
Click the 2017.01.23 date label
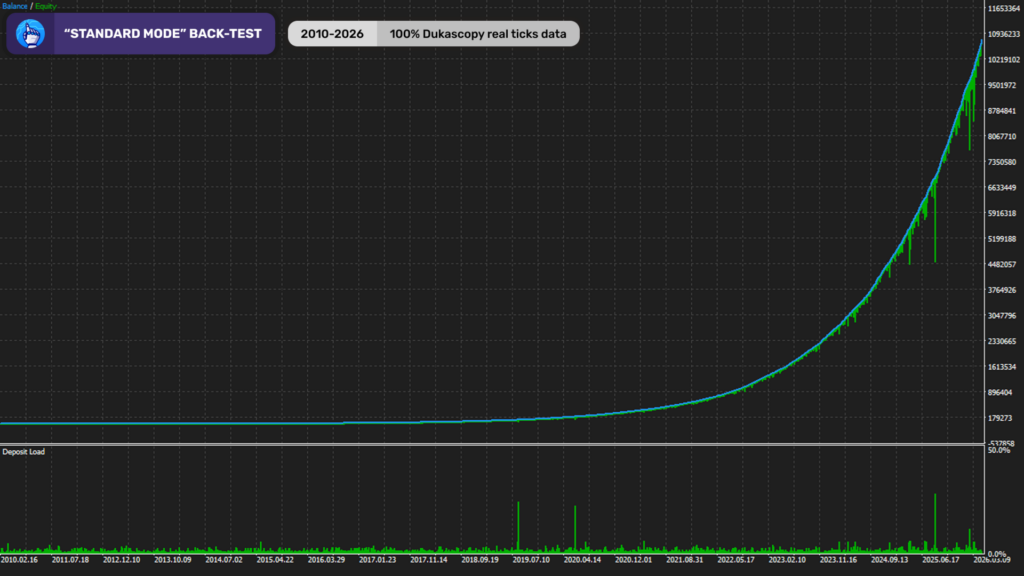[x=377, y=560]
